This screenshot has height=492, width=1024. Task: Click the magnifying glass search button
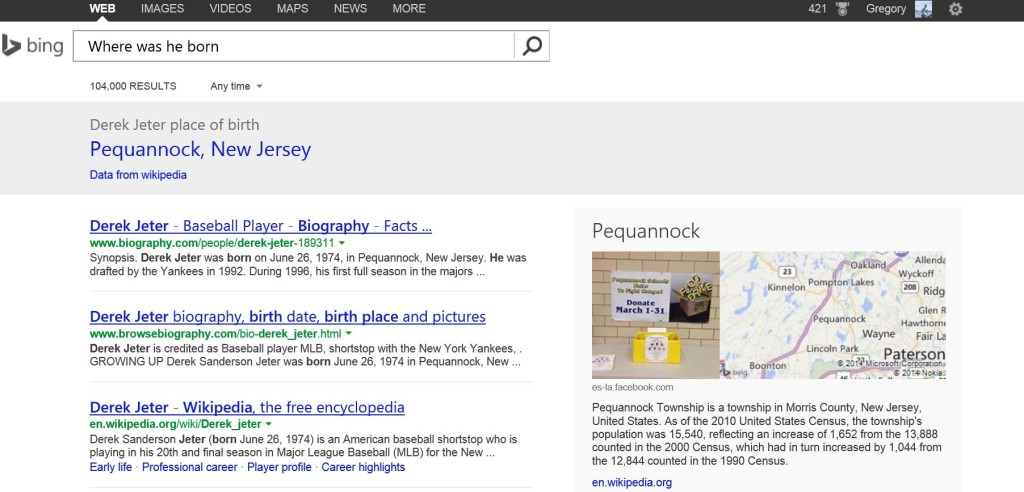(532, 46)
